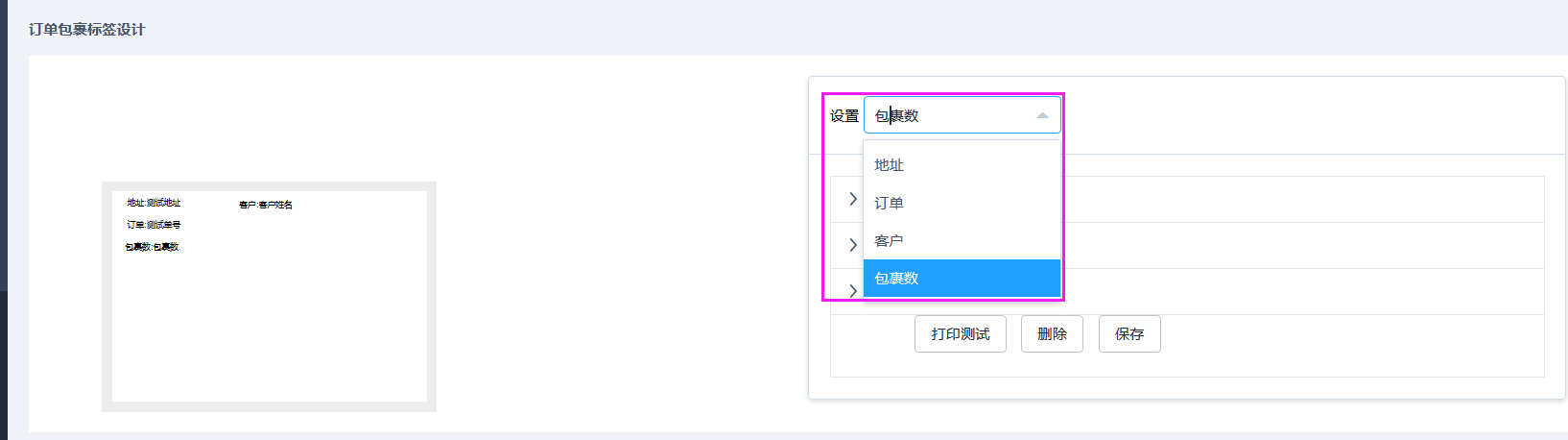Click the 设置 field label
The image size is (1568, 440).
click(844, 115)
